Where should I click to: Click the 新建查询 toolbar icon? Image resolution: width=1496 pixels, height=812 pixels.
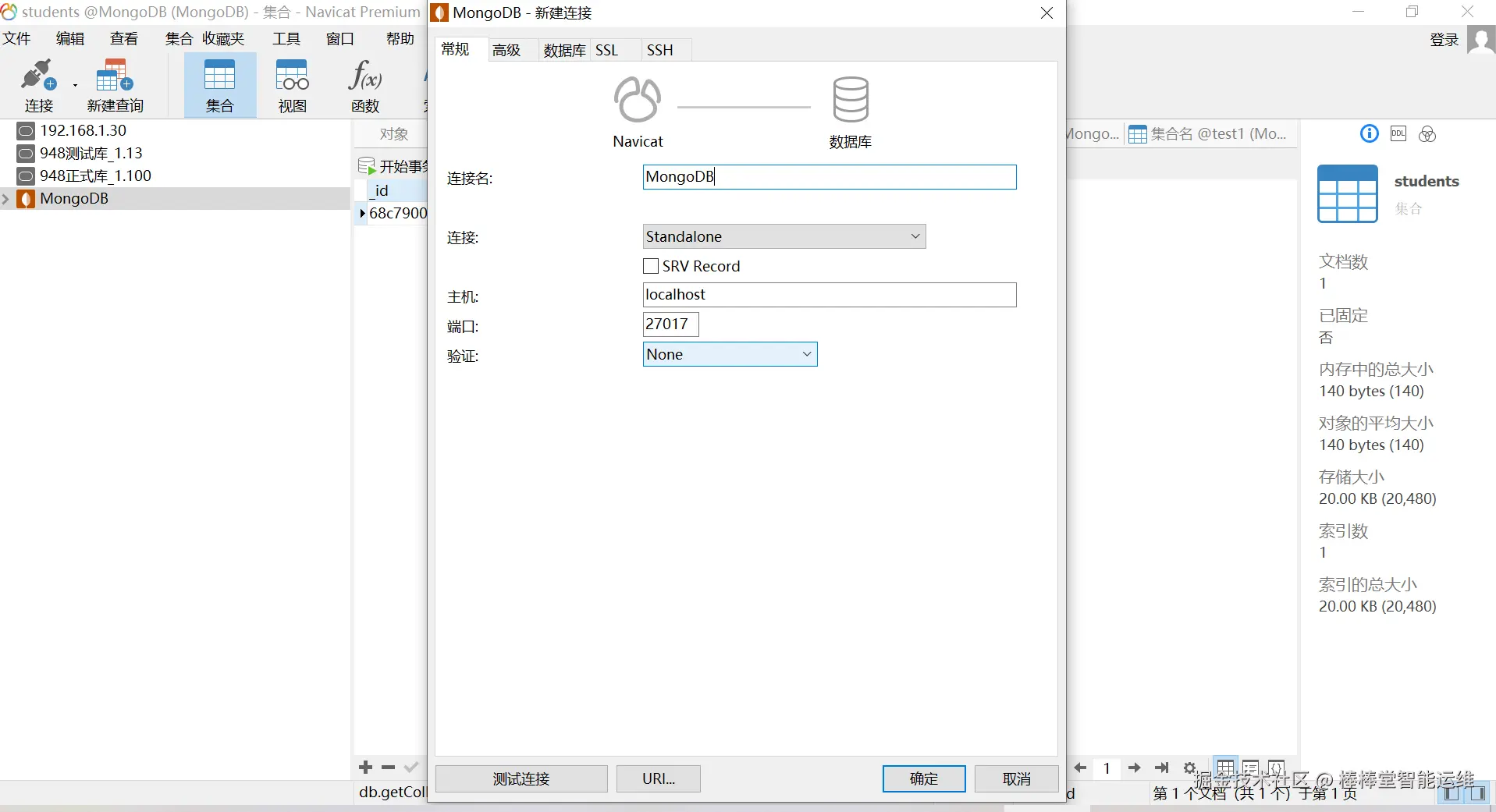[115, 76]
